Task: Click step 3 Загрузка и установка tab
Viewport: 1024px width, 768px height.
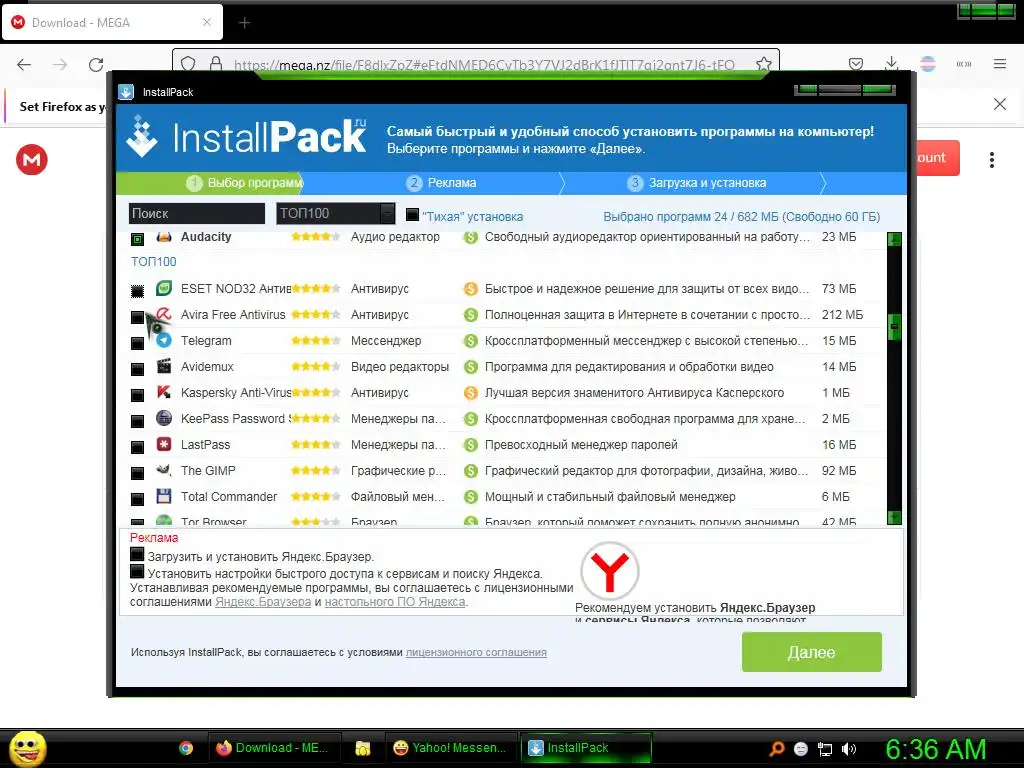Action: (699, 183)
